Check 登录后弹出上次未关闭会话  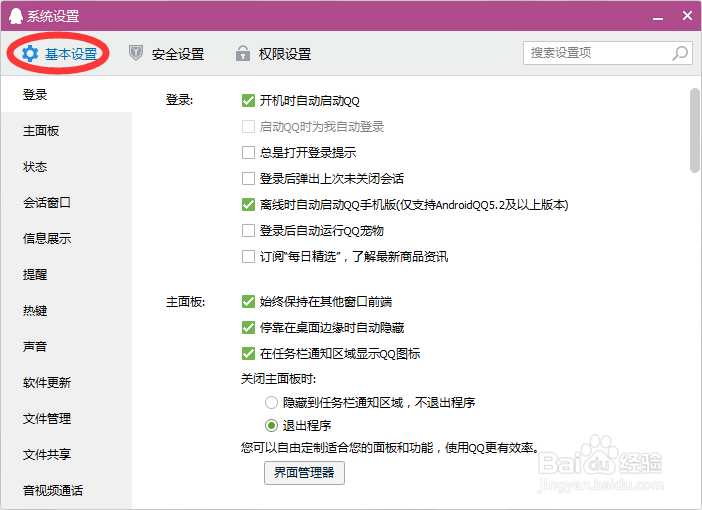[248, 179]
